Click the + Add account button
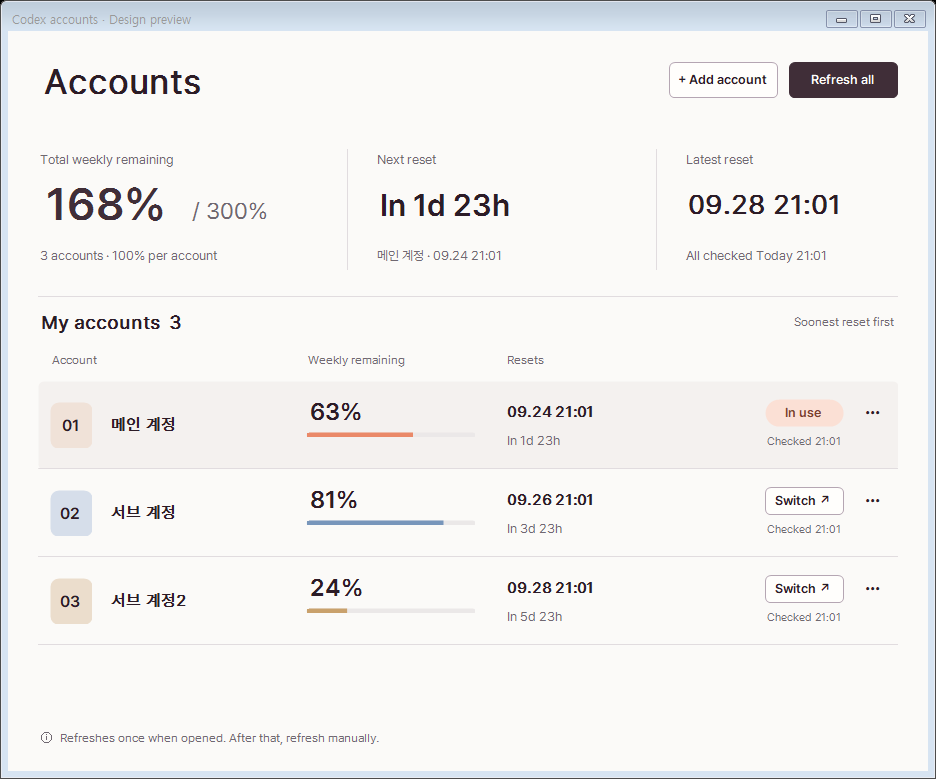This screenshot has height=779, width=936. [723, 80]
